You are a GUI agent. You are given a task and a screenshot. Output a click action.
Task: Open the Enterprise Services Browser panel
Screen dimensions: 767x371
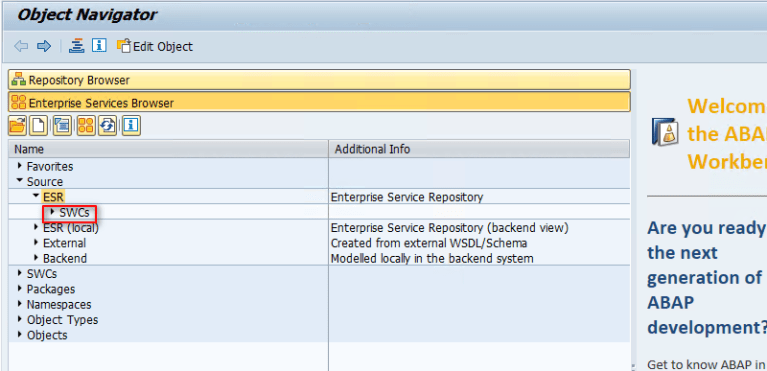click(319, 103)
